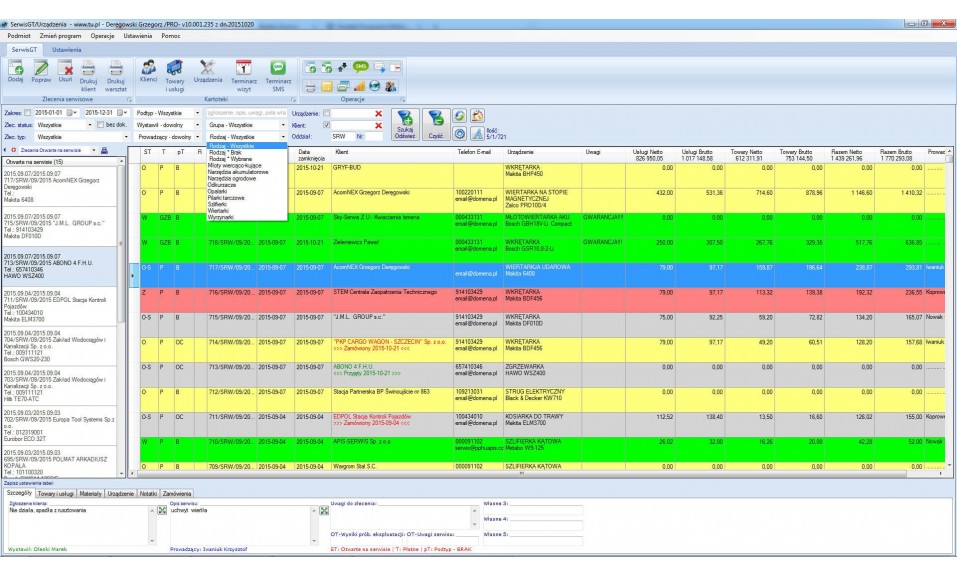The image size is (957, 577).
Task: Open Terminarz wizyt calendar
Action: [242, 67]
